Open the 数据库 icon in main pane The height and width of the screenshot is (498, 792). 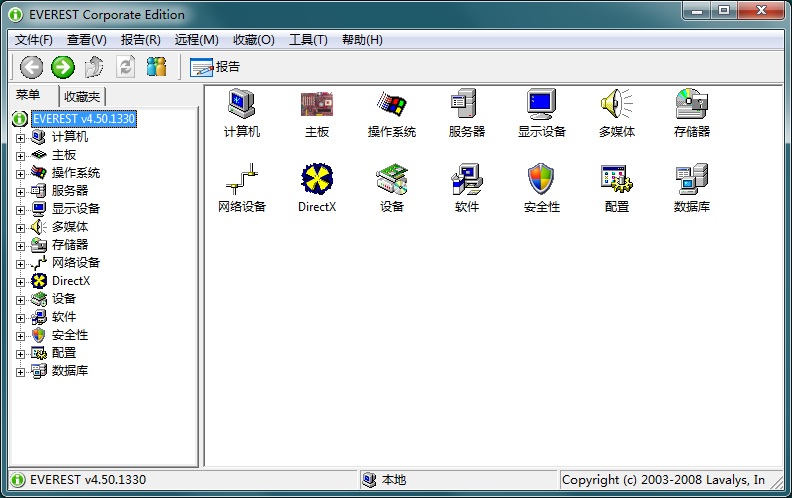691,179
